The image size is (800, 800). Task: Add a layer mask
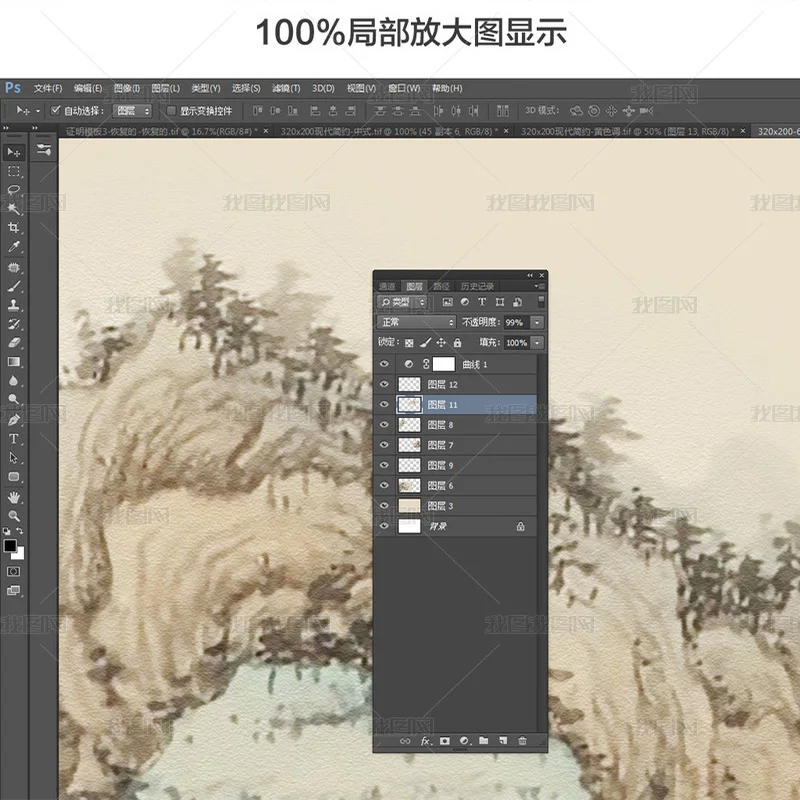point(445,741)
